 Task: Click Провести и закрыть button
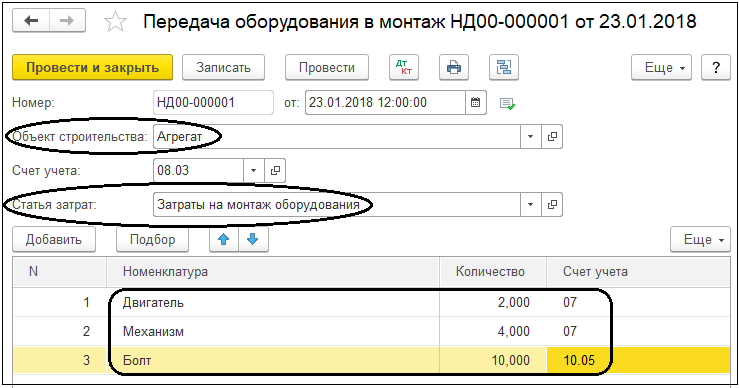(x=92, y=67)
